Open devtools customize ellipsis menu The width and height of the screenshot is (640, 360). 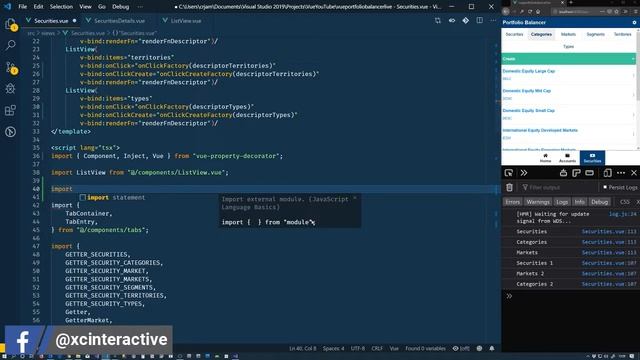click(x=621, y=173)
